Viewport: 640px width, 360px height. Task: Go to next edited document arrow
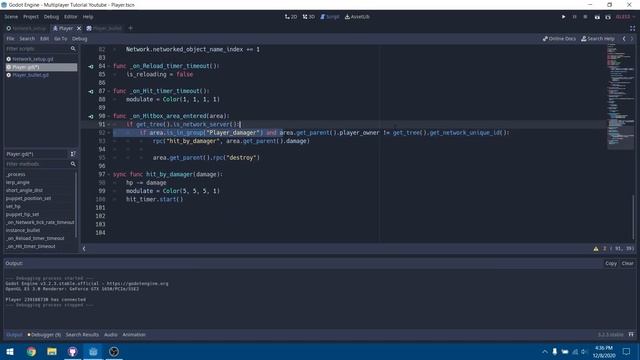click(x=632, y=39)
